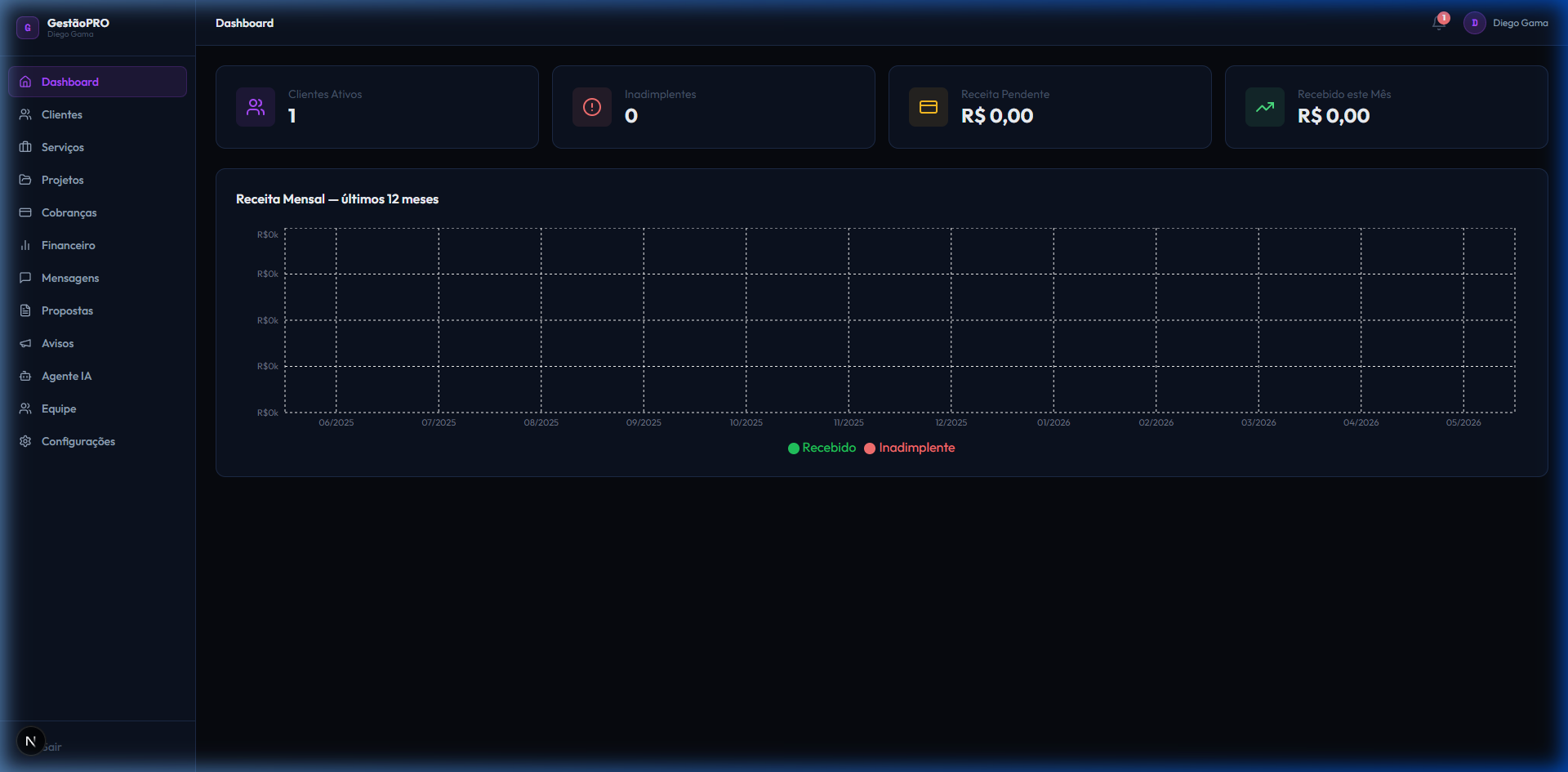Open the Avisos page
The height and width of the screenshot is (772, 1568).
[97, 343]
